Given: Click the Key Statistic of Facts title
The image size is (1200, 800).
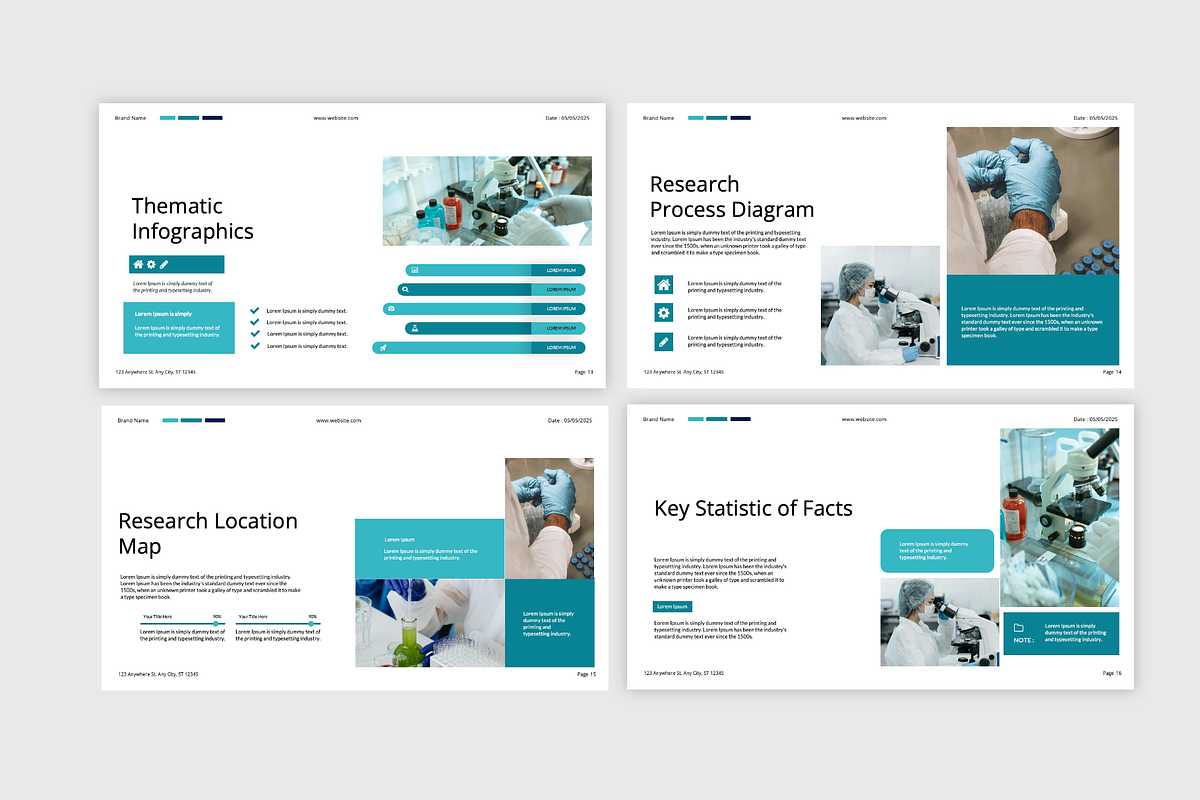Looking at the screenshot, I should pyautogui.click(x=753, y=508).
